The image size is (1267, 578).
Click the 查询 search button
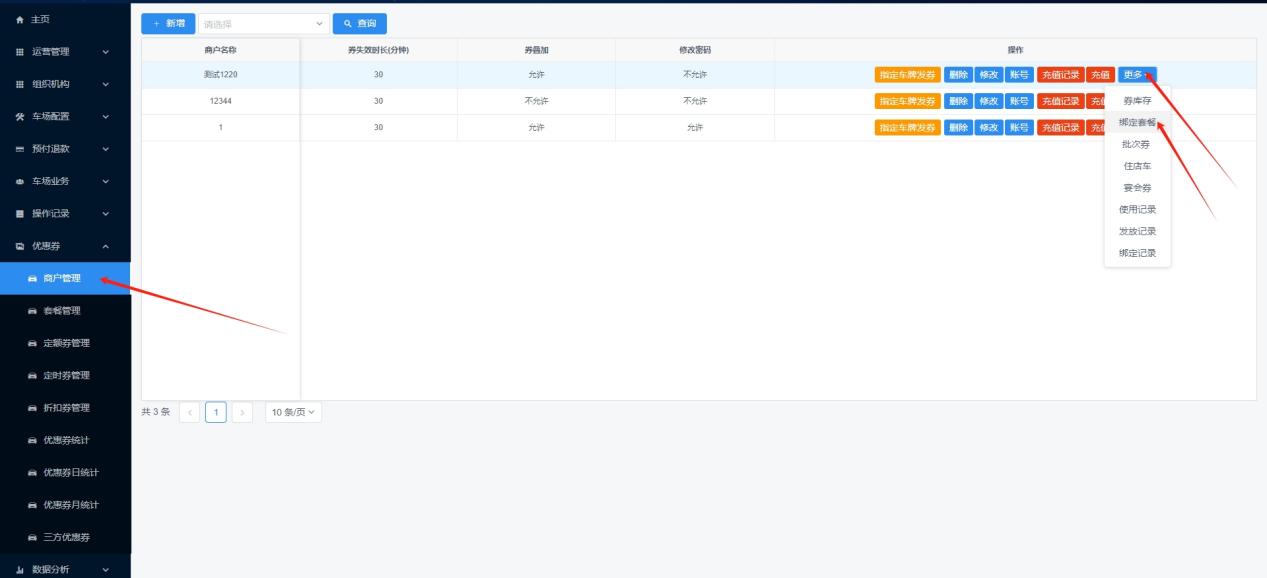(x=359, y=24)
